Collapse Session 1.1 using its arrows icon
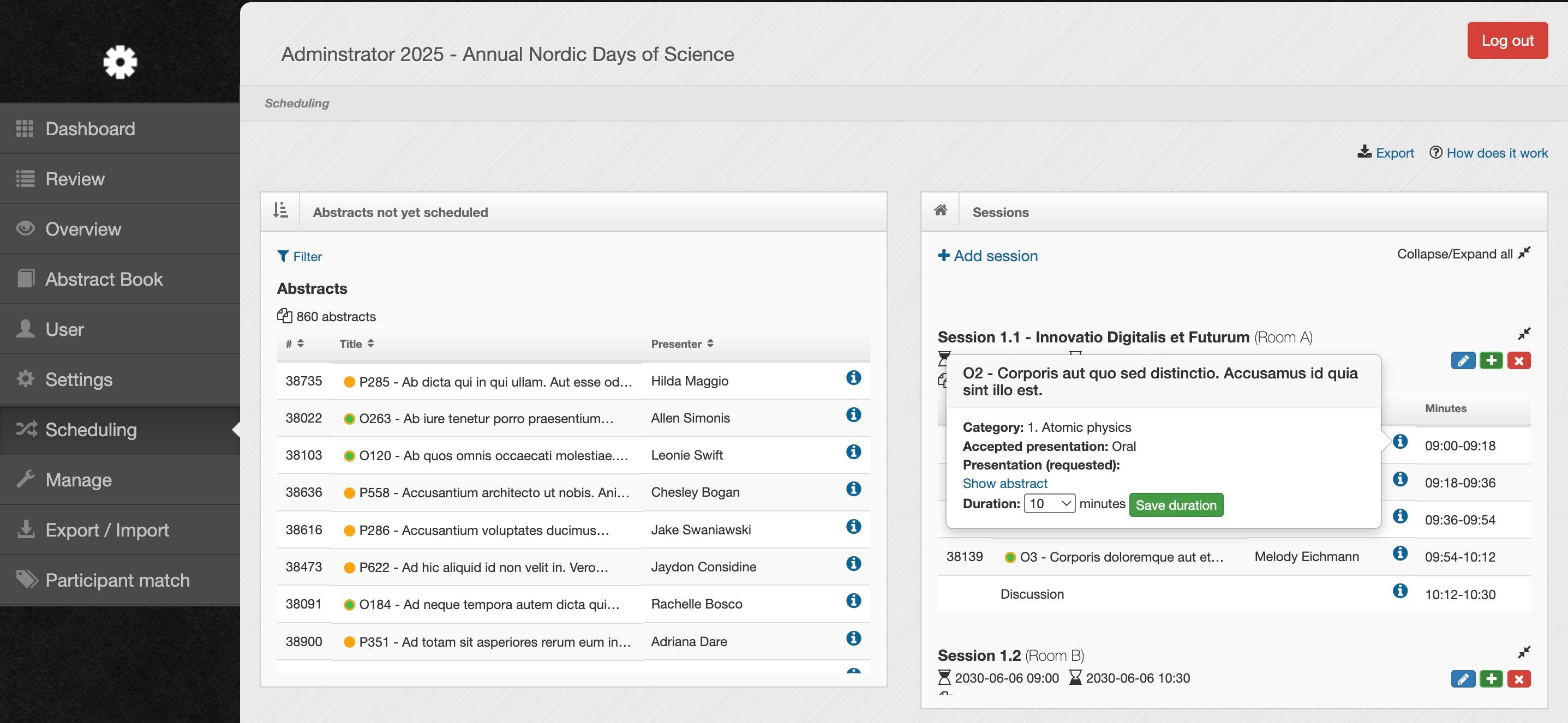This screenshot has width=1568, height=723. click(1524, 334)
